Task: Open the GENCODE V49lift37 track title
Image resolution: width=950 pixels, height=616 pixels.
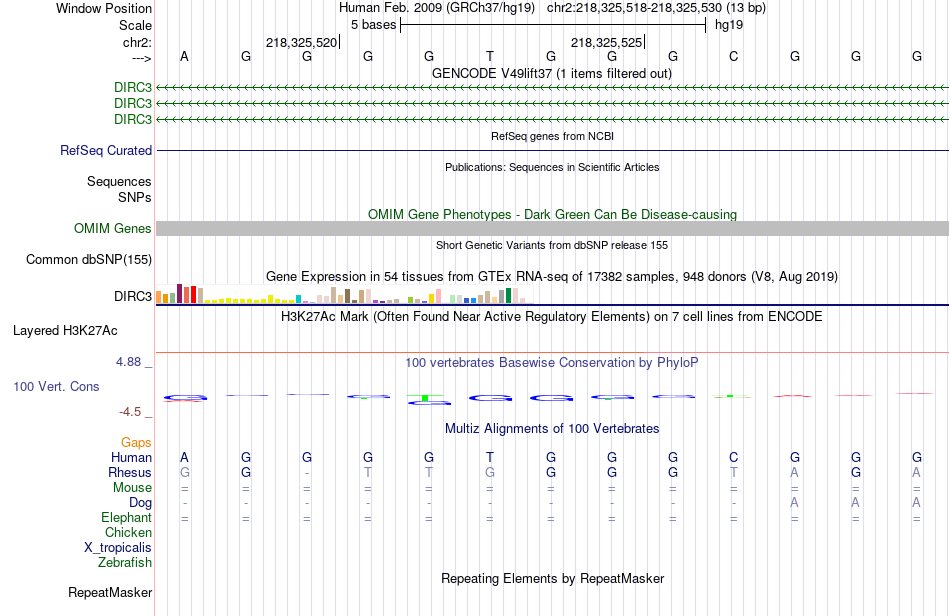Action: point(552,73)
